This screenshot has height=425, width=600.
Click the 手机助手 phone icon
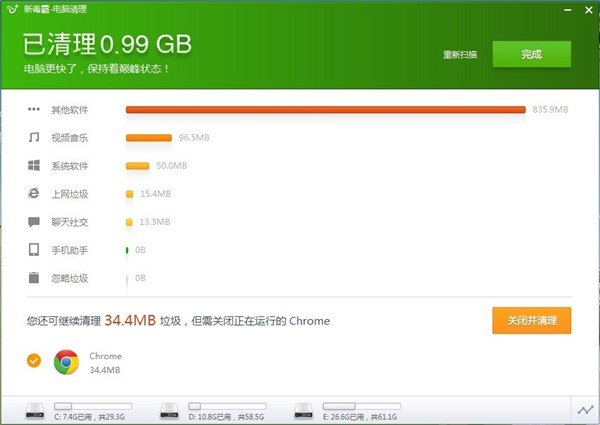(33, 249)
